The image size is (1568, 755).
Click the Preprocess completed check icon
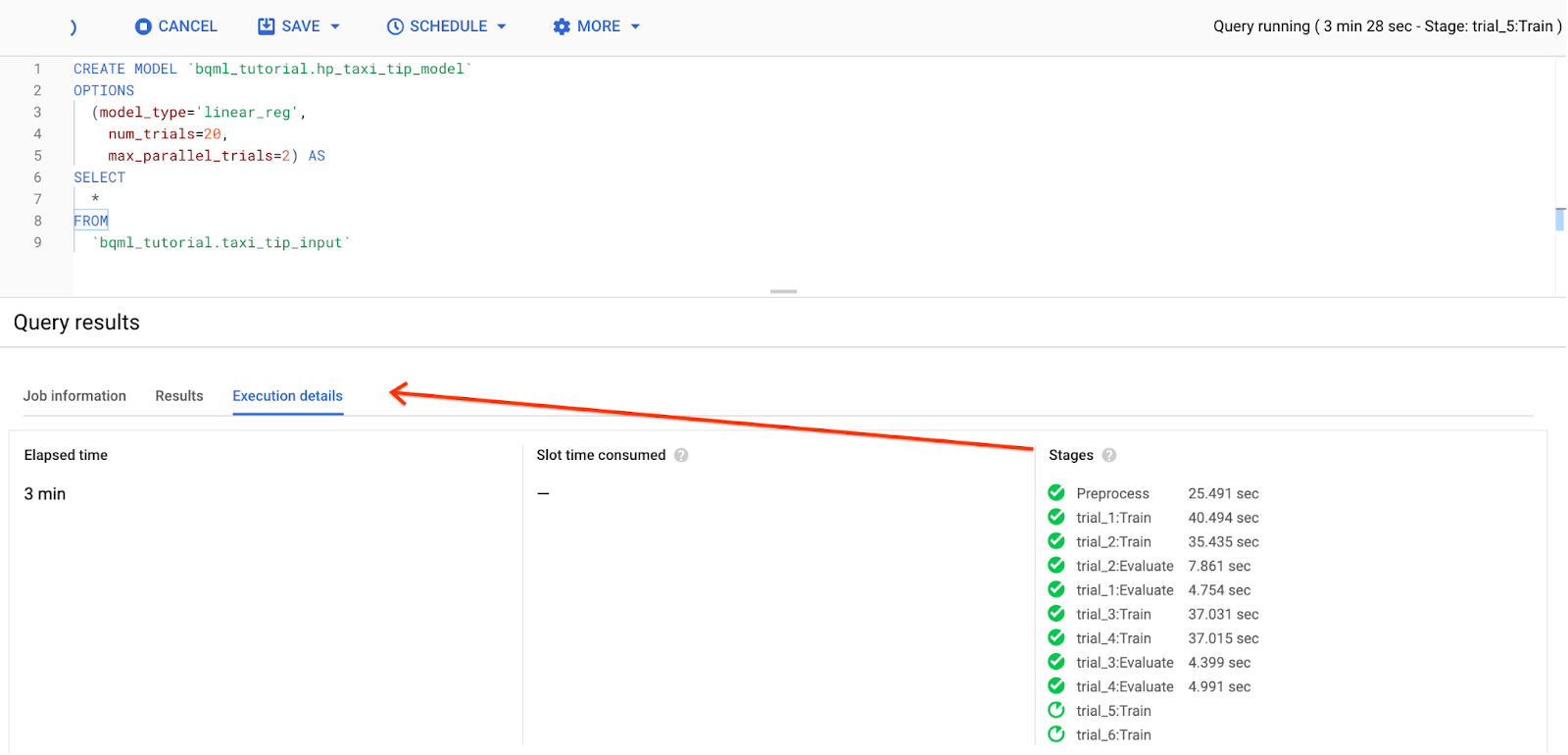point(1056,492)
